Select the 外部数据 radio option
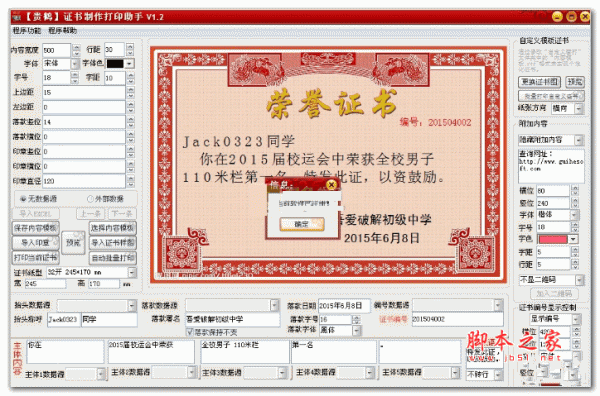600x396 pixels. pos(105,199)
